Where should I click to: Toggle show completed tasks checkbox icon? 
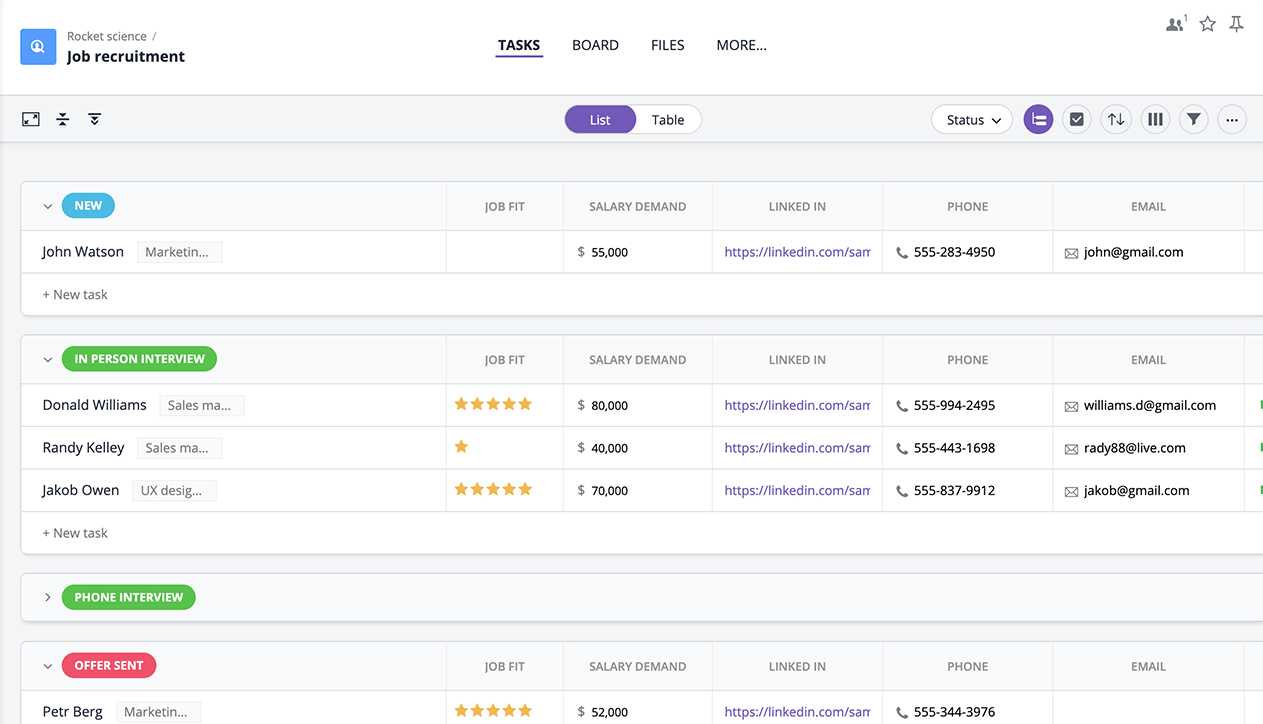[x=1077, y=120]
